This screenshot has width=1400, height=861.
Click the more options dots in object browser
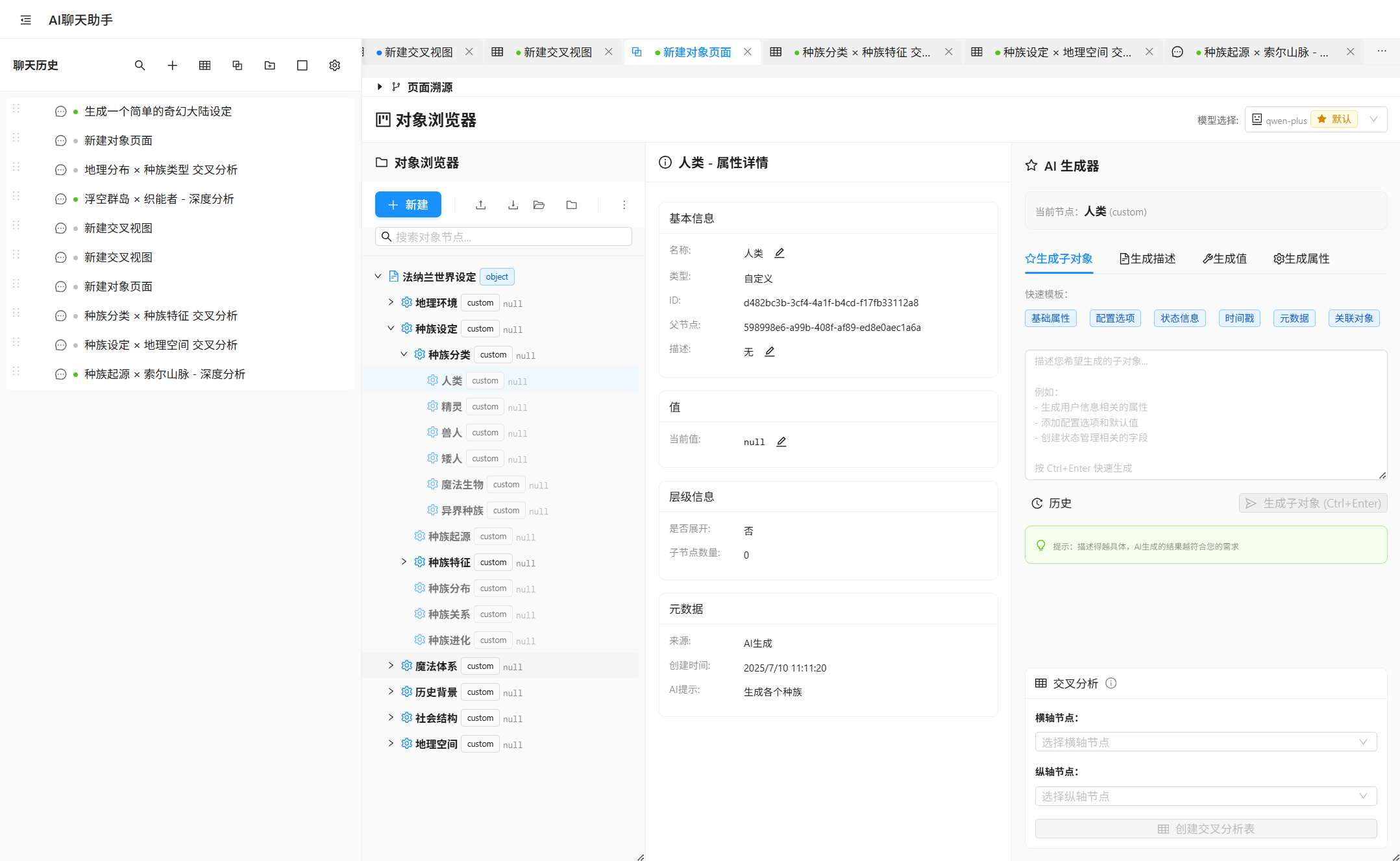pos(624,204)
